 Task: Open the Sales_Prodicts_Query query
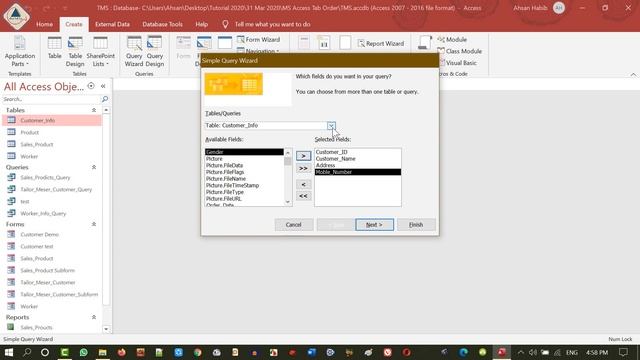(52, 178)
